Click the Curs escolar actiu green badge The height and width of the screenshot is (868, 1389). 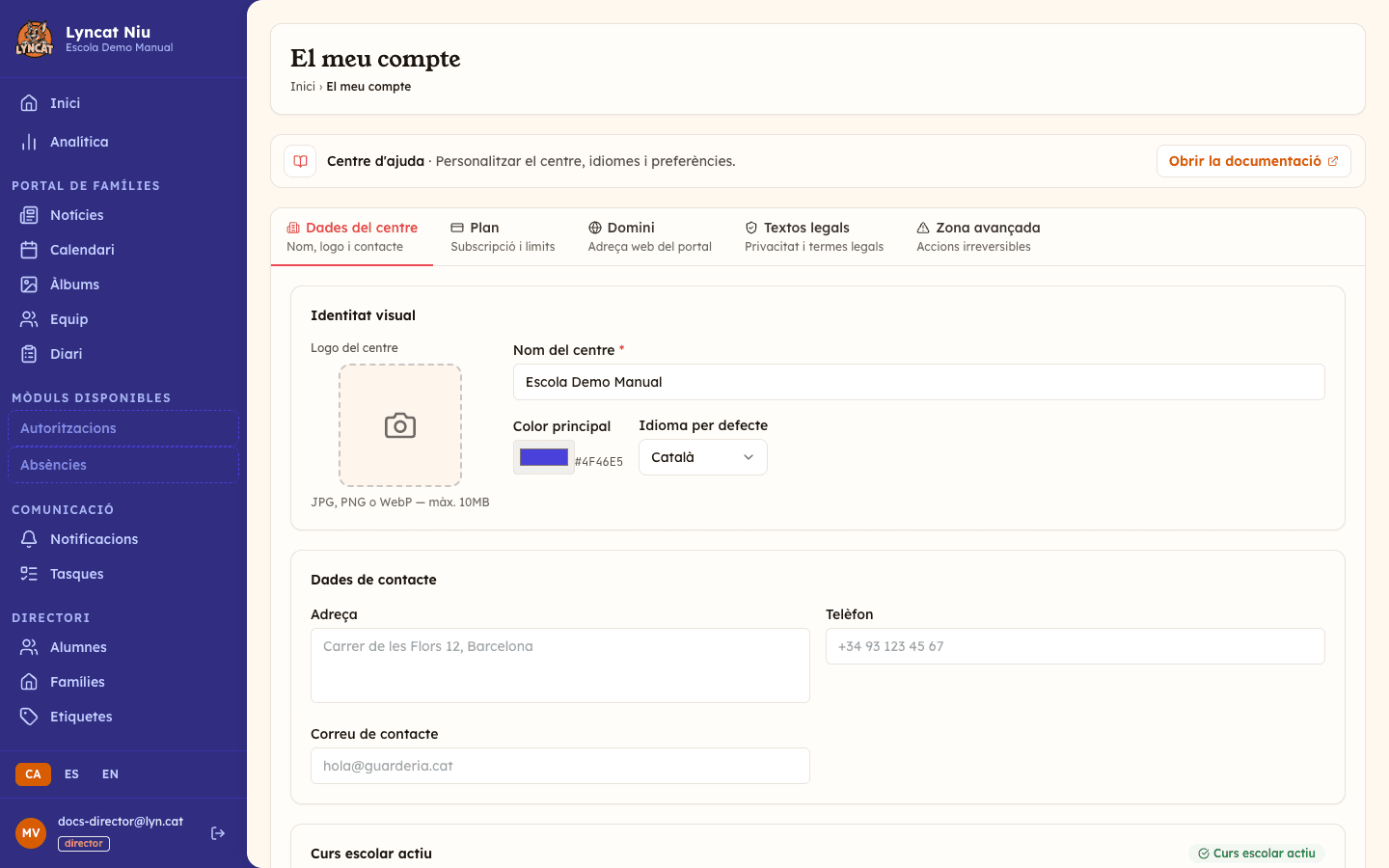point(1257,854)
